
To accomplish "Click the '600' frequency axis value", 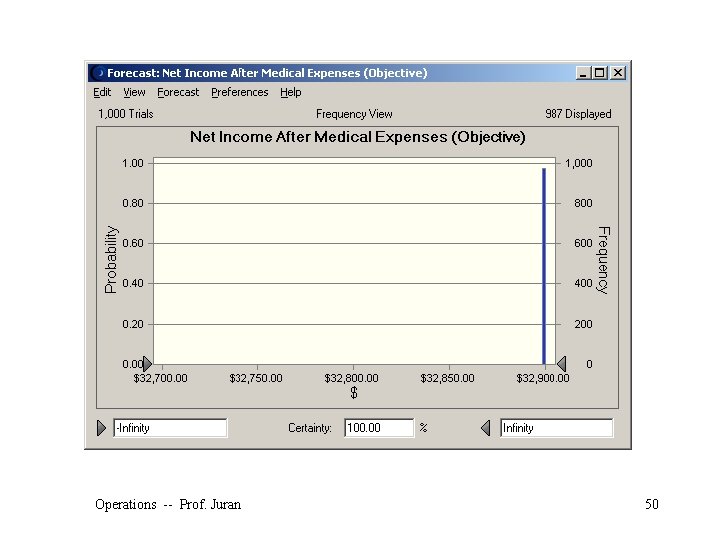I will point(583,243).
